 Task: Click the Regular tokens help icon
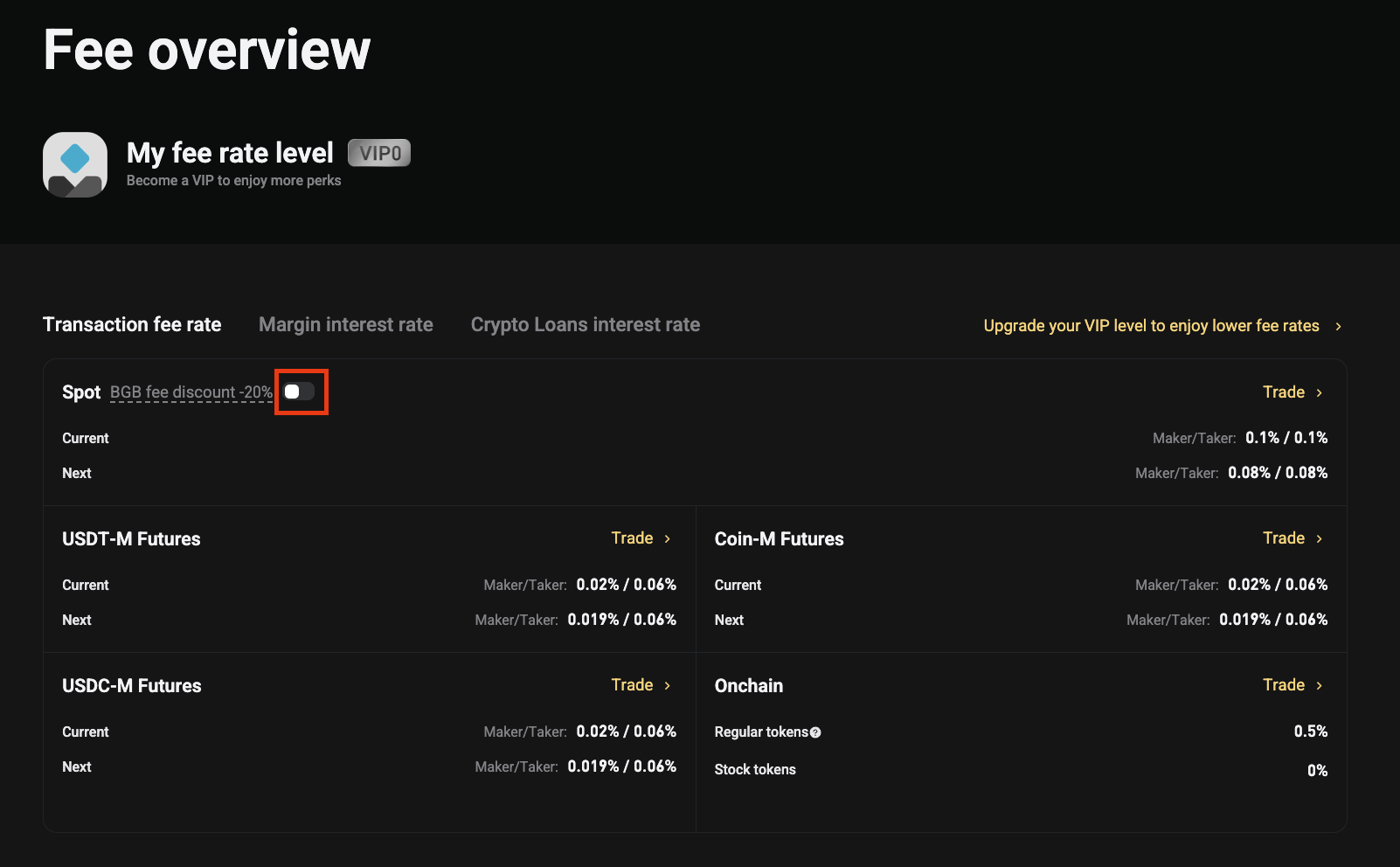815,732
